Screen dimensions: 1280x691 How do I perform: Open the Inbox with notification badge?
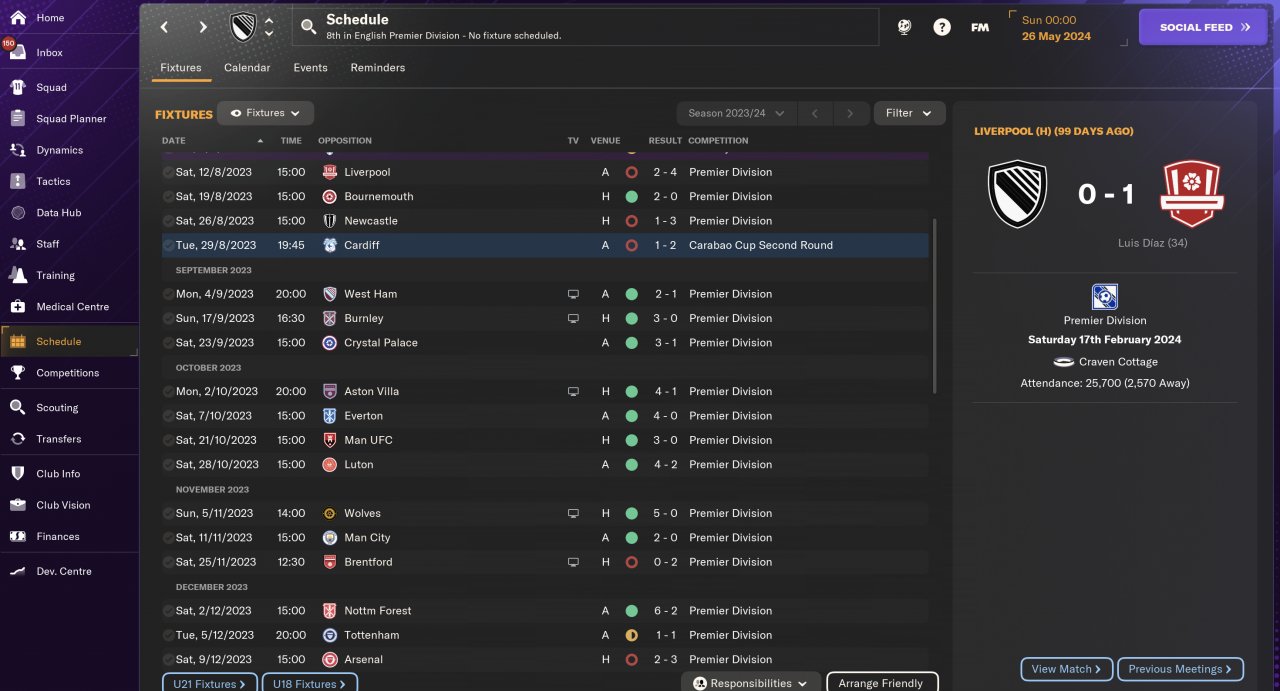(18, 53)
